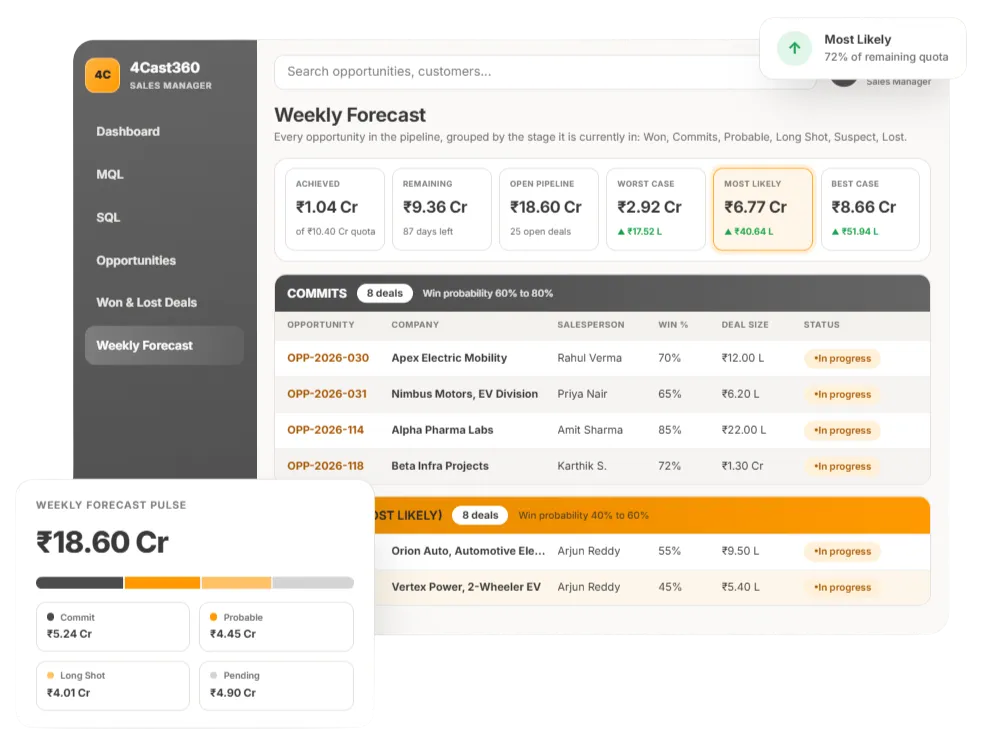Click In progress status for Apex Electric Mobility
The image size is (996, 741).
coord(842,359)
